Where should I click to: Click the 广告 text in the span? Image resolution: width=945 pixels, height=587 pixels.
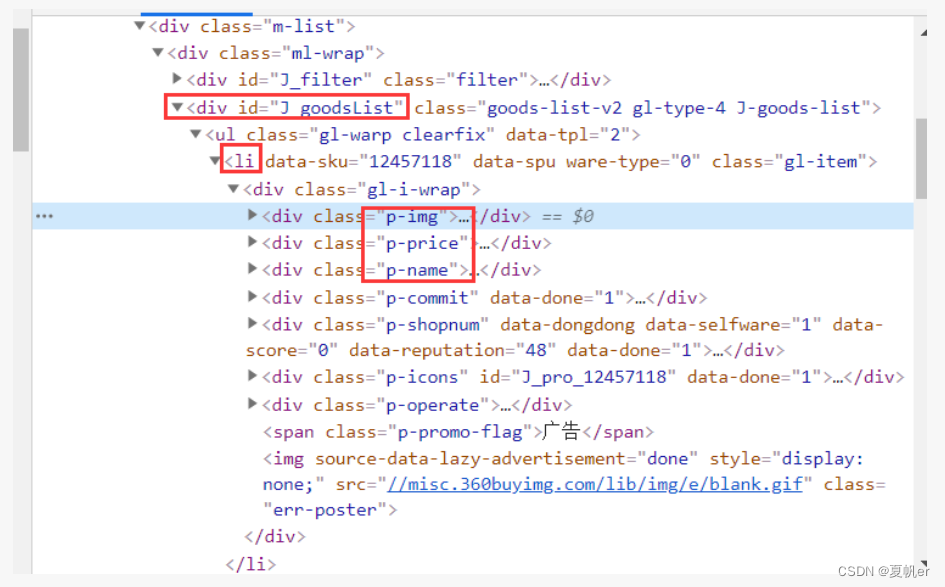coord(561,432)
